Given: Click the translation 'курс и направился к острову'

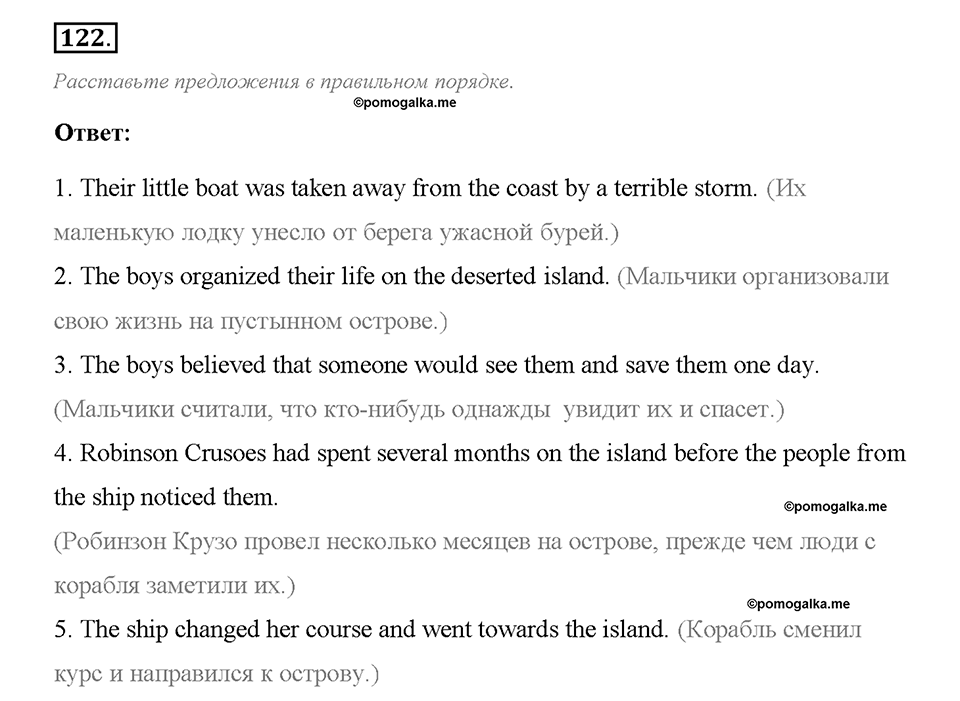Looking at the screenshot, I should click(x=217, y=674).
